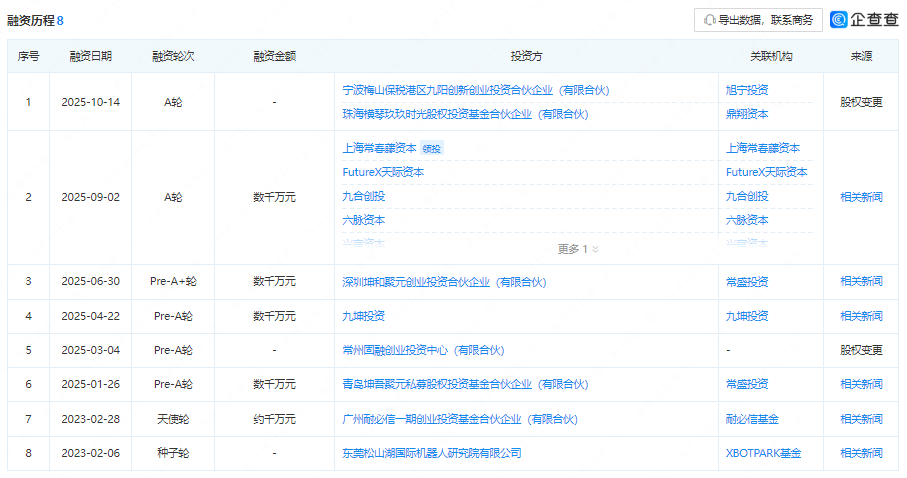Viewport: 907px width, 478px height.
Task: Open XBOTPARK基金 related institution
Action: (763, 453)
